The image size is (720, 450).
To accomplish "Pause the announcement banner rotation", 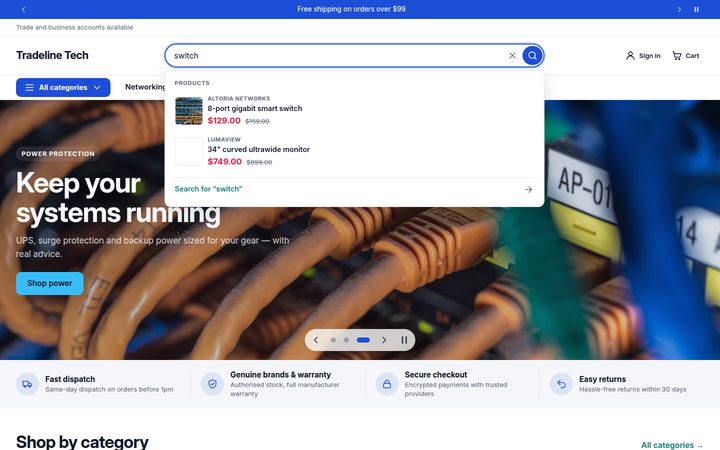I will coord(696,9).
